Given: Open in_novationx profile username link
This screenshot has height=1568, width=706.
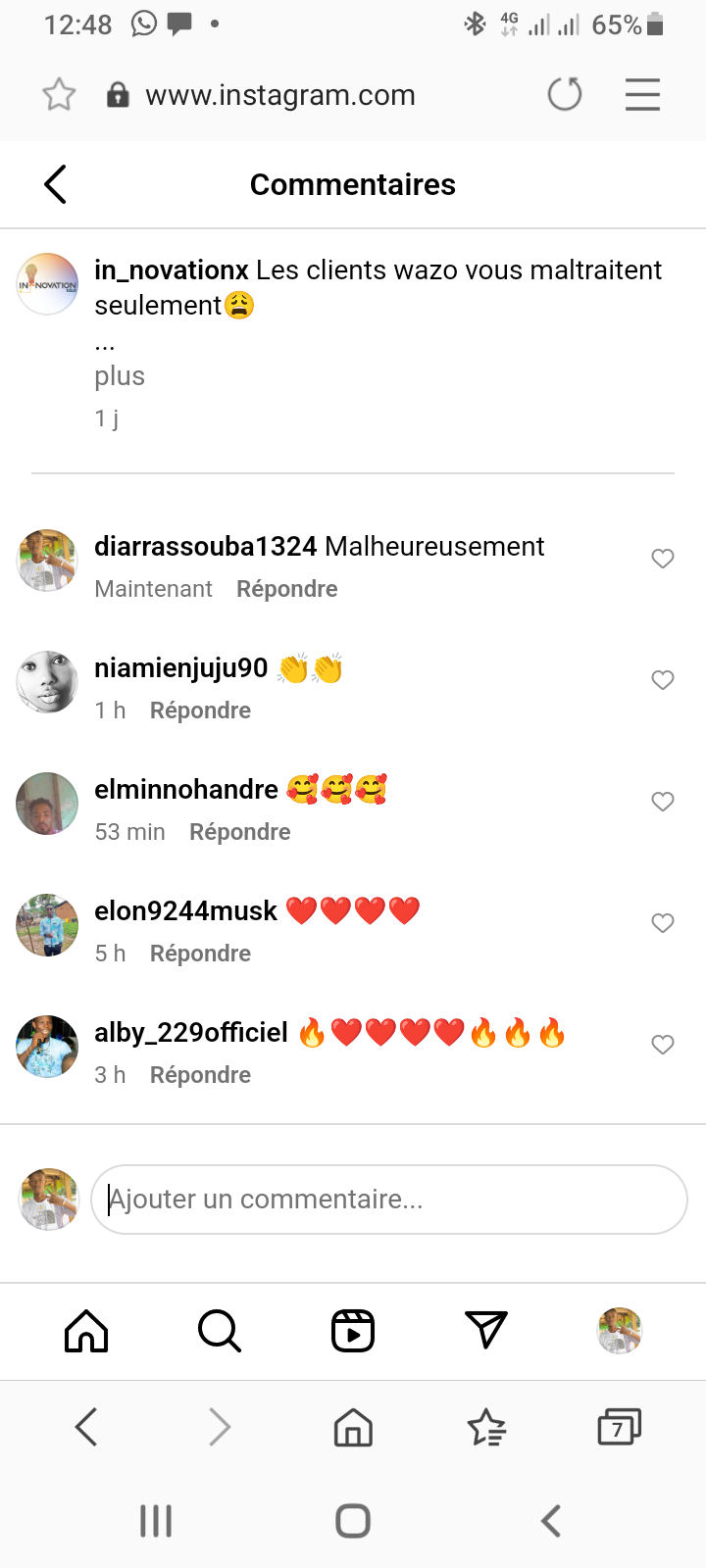Looking at the screenshot, I should click(x=172, y=269).
